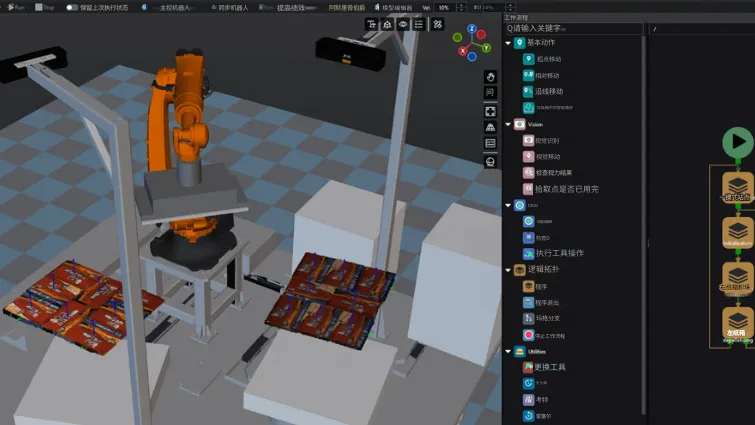Viewport: 755px width, 425px height.
Task: Collapse the 基本动作 category
Action: point(508,43)
